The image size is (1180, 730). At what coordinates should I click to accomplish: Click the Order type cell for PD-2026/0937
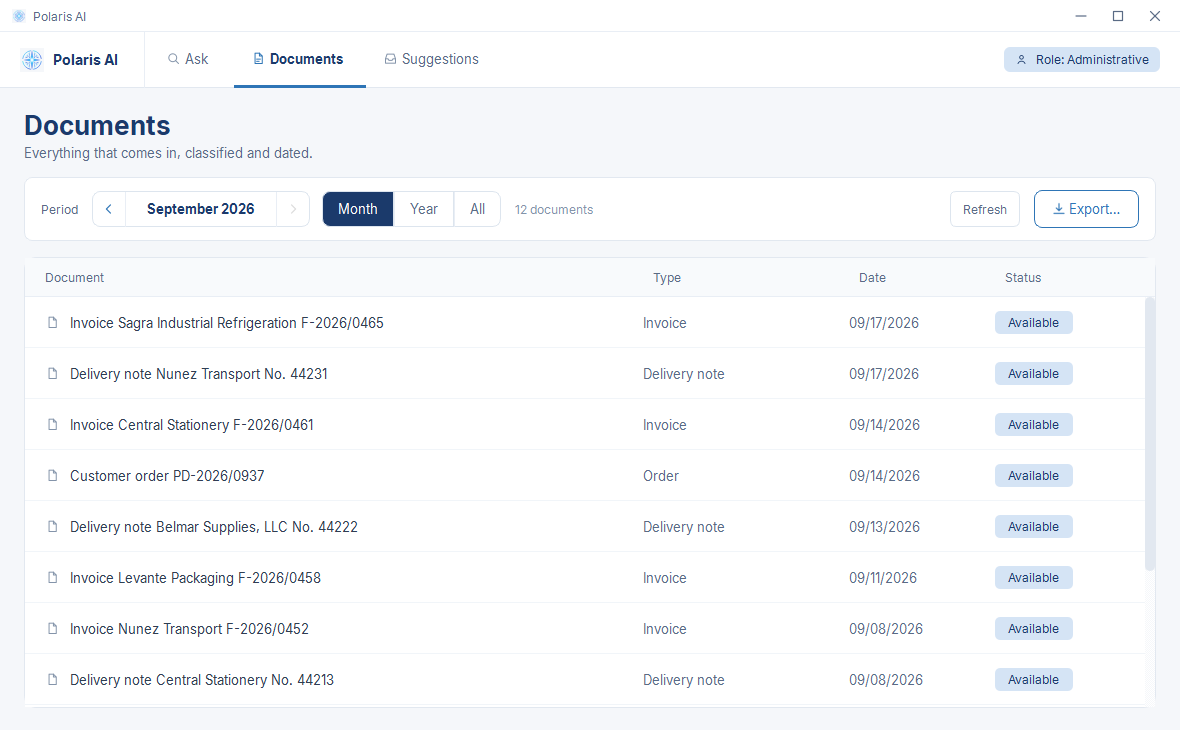pyautogui.click(x=661, y=476)
